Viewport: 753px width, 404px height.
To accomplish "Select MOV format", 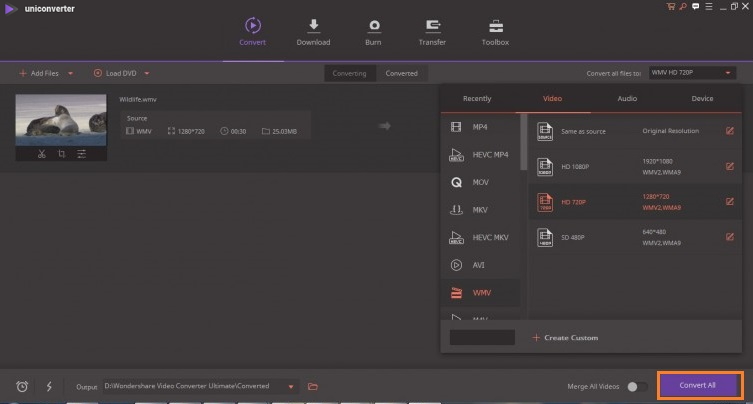I will click(x=480, y=182).
